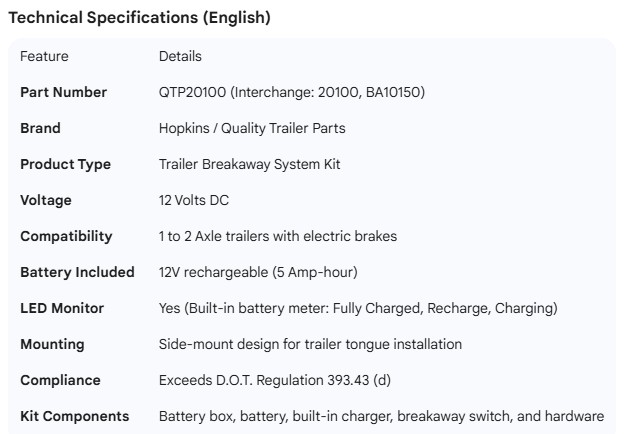Select the Product Type row label
The height and width of the screenshot is (434, 626).
pos(65,164)
